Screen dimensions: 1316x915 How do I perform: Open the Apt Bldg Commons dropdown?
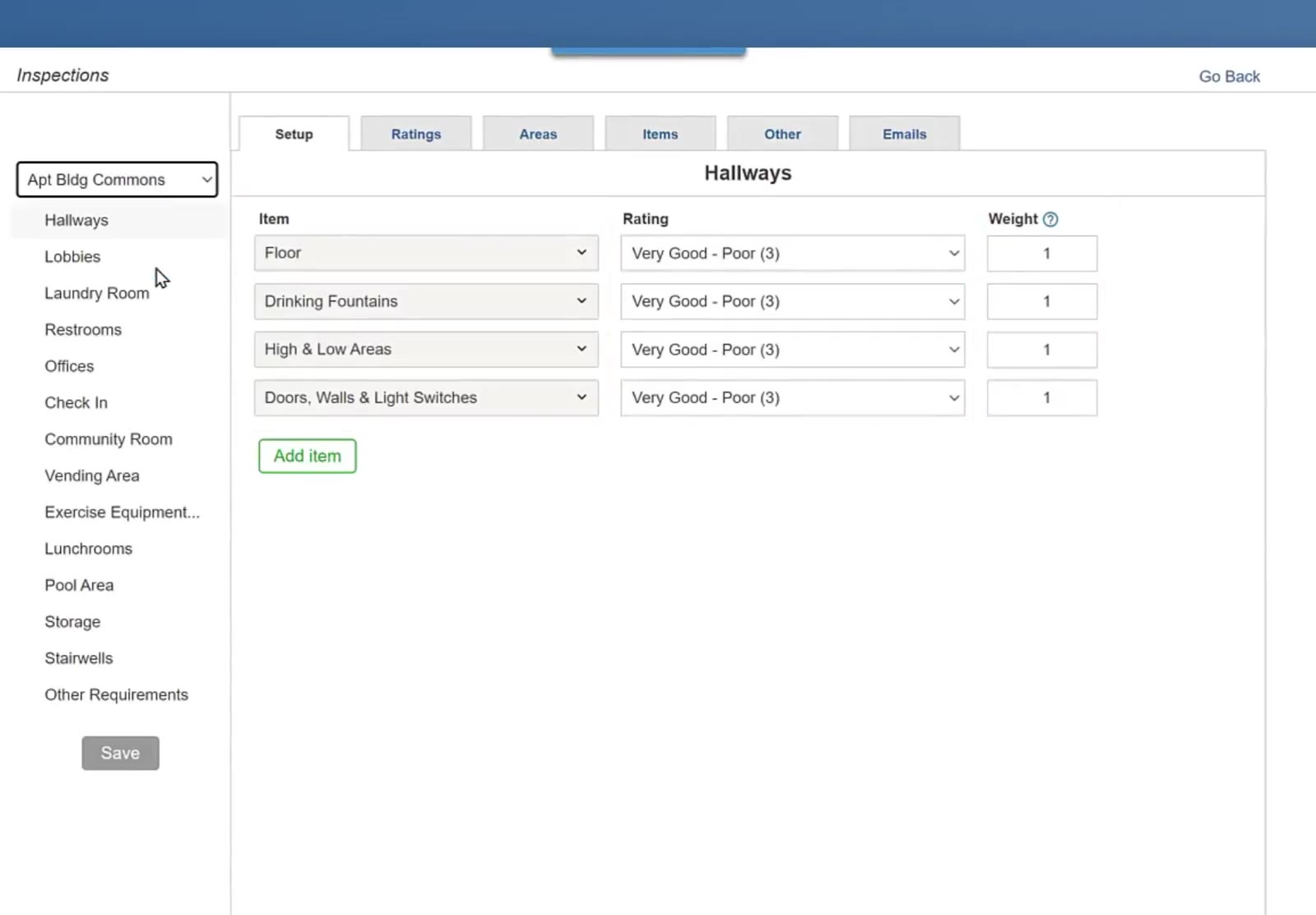(x=117, y=179)
